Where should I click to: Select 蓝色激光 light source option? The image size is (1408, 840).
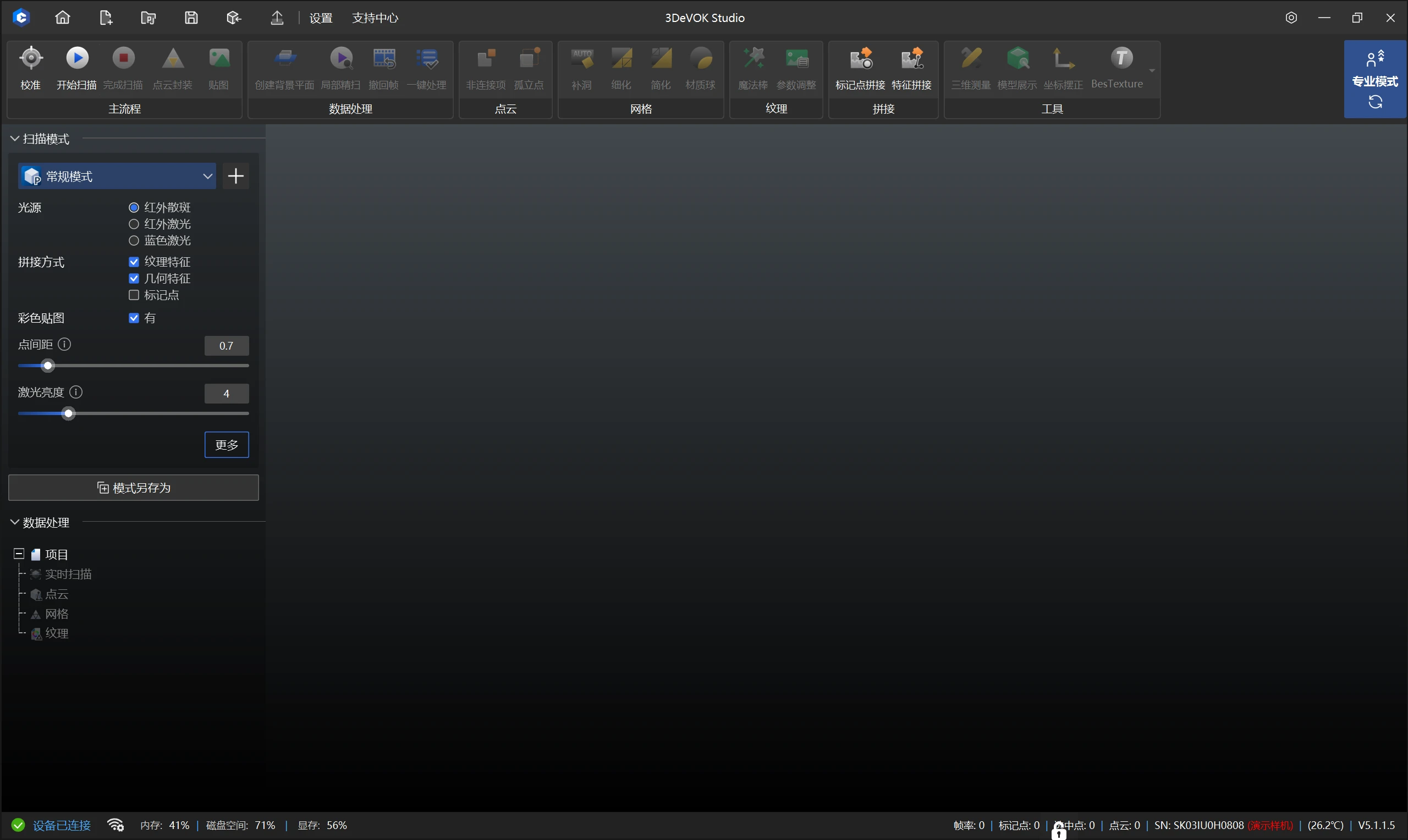click(x=134, y=241)
